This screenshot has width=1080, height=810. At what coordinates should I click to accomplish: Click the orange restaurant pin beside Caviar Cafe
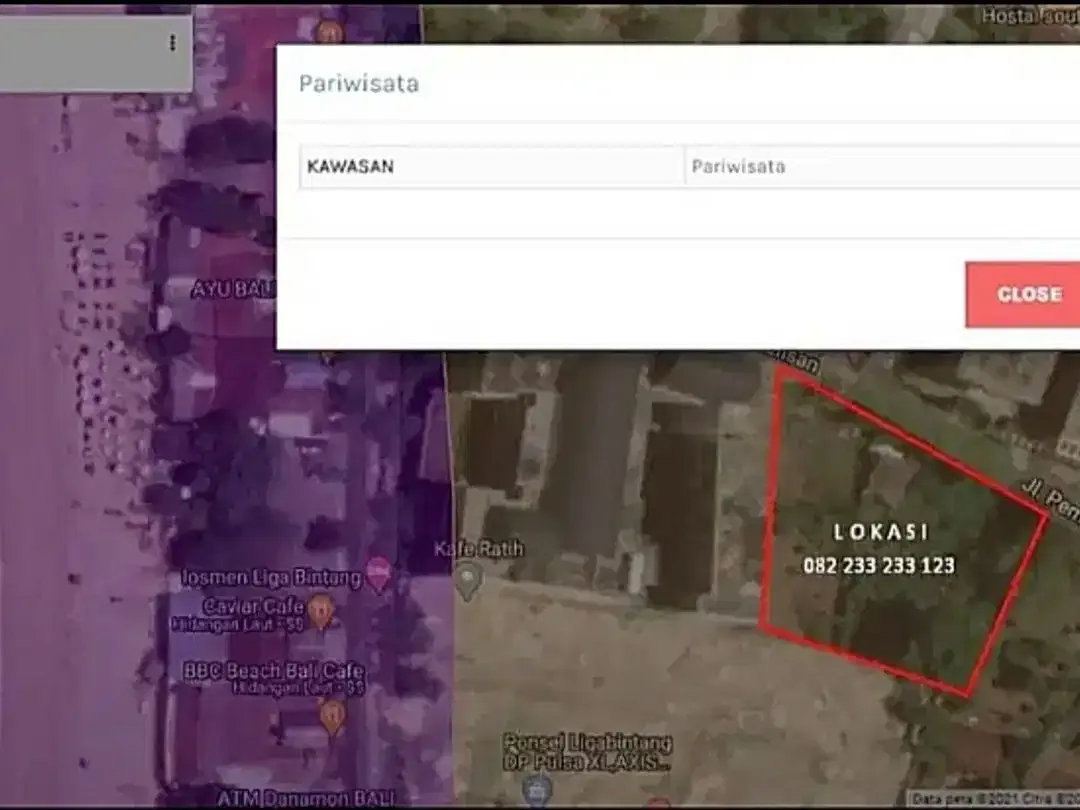[320, 612]
